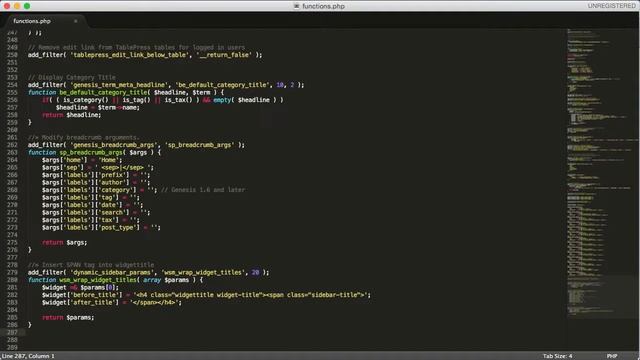
Task: Click function name wsm_wrap_widget_titles on line 280
Action: (98, 280)
